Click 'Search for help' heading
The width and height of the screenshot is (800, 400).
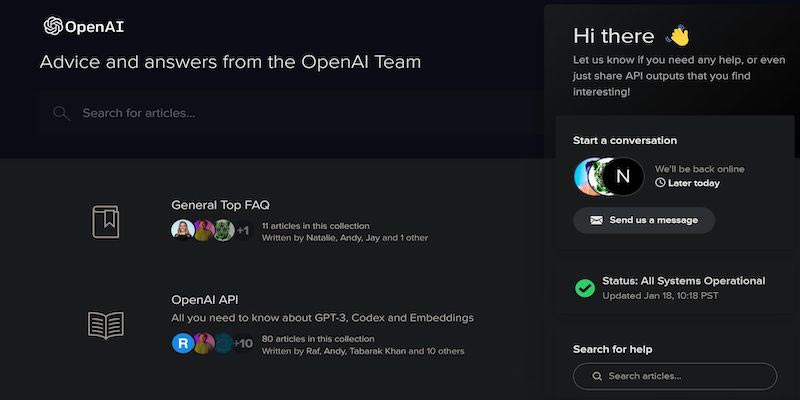612,349
